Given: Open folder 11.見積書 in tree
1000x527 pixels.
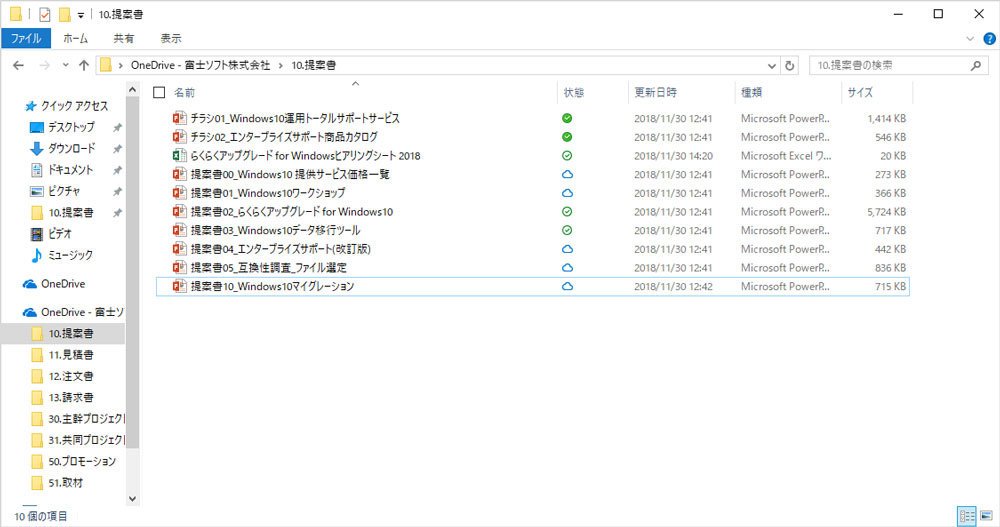Looking at the screenshot, I should [71, 355].
